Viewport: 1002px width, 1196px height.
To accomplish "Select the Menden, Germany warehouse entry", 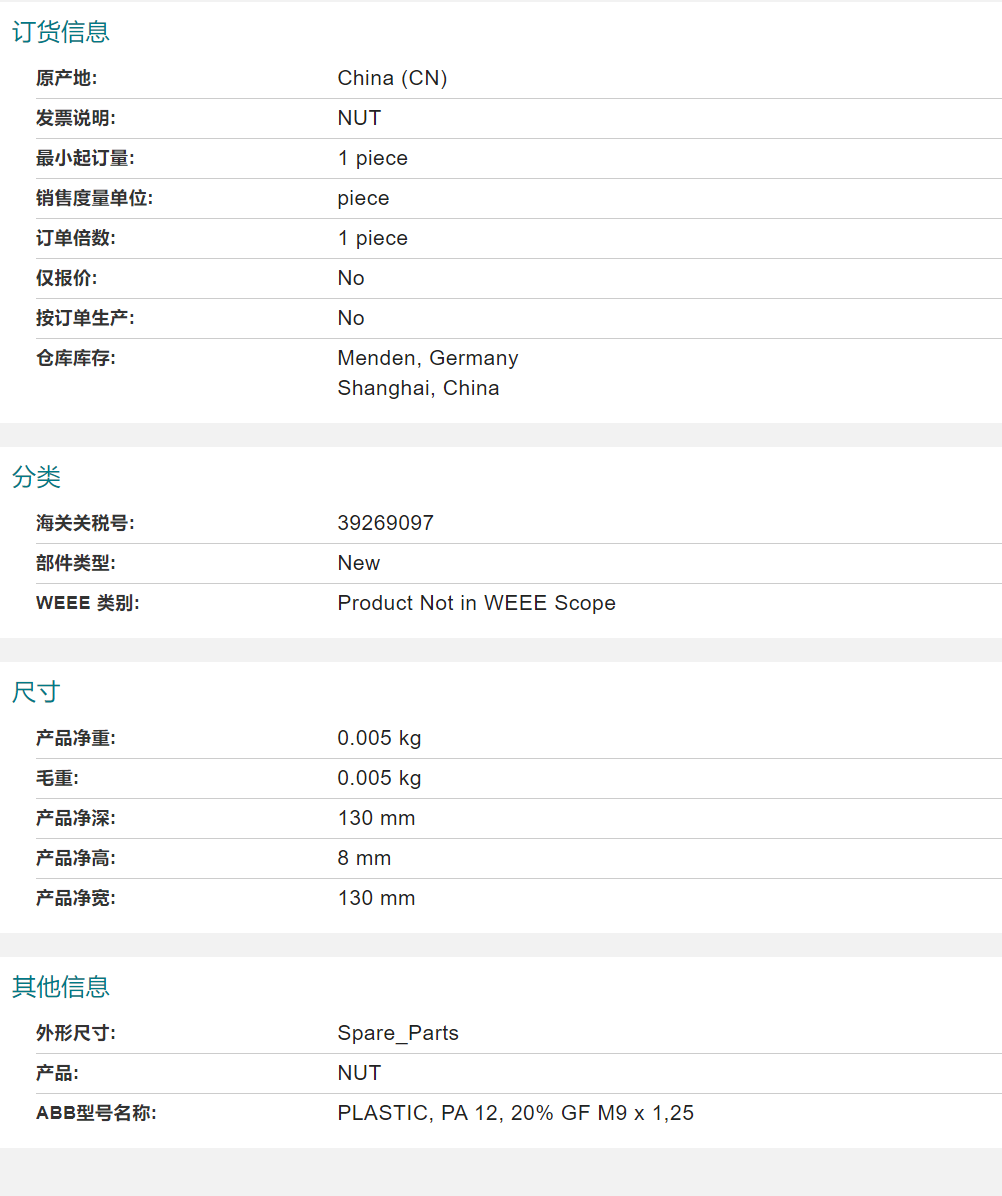I will [427, 358].
